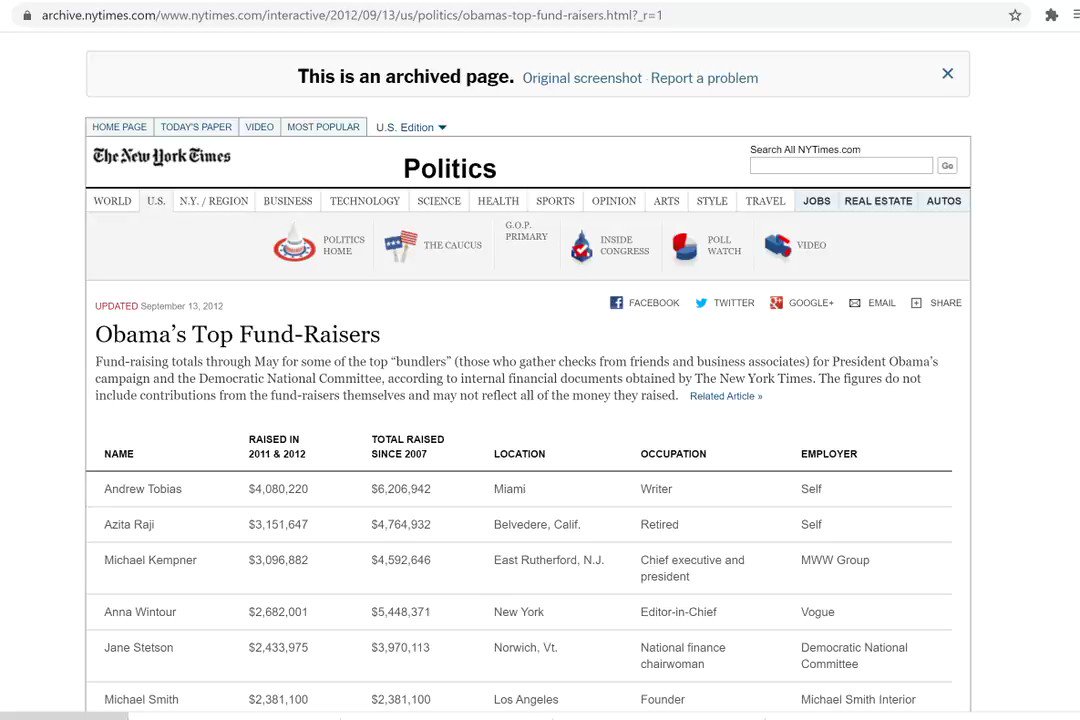Open the Video tab in top bar
Screen dimensions: 1080x720
pyautogui.click(x=260, y=127)
